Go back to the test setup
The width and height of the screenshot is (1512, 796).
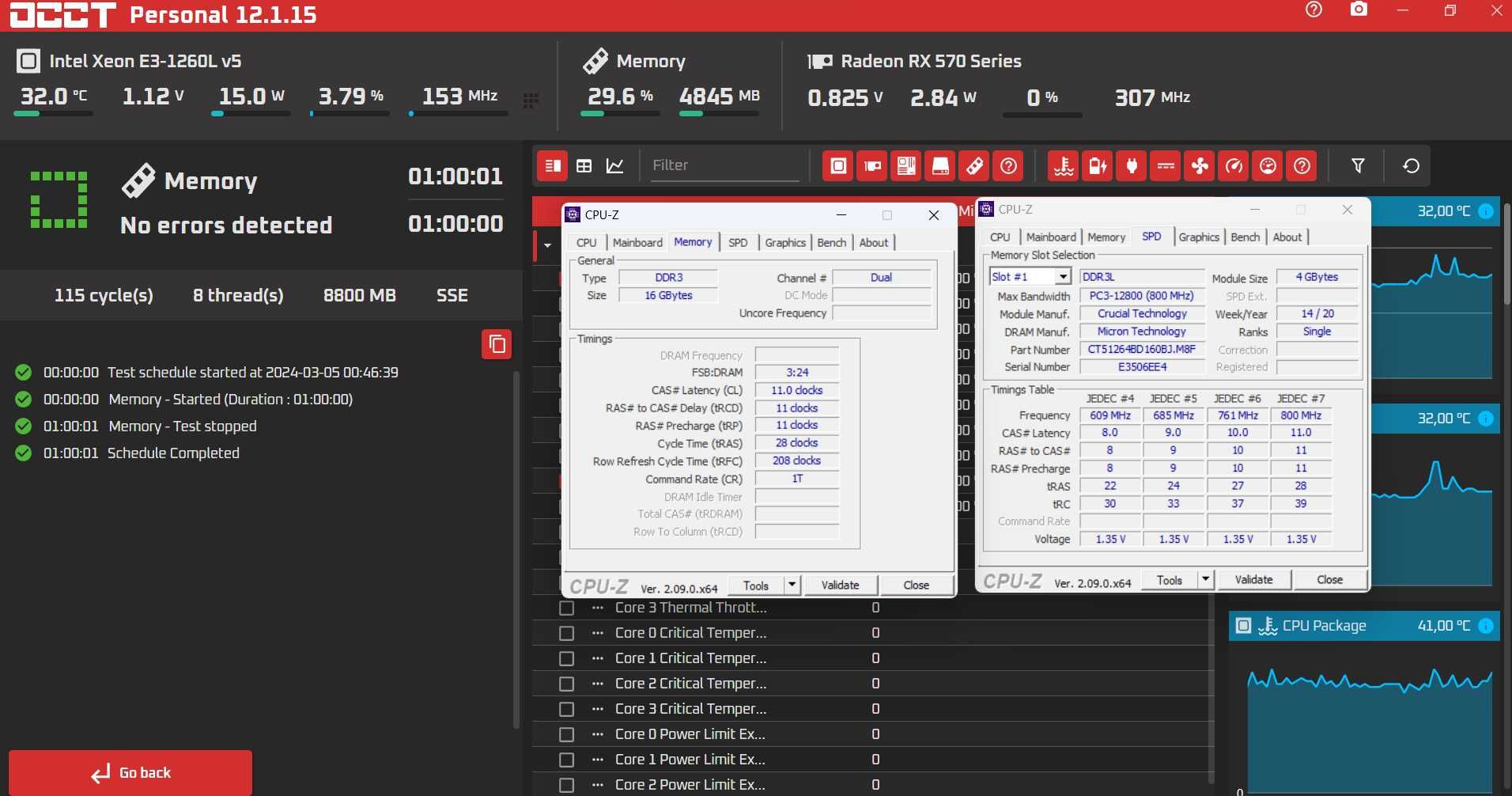130,773
